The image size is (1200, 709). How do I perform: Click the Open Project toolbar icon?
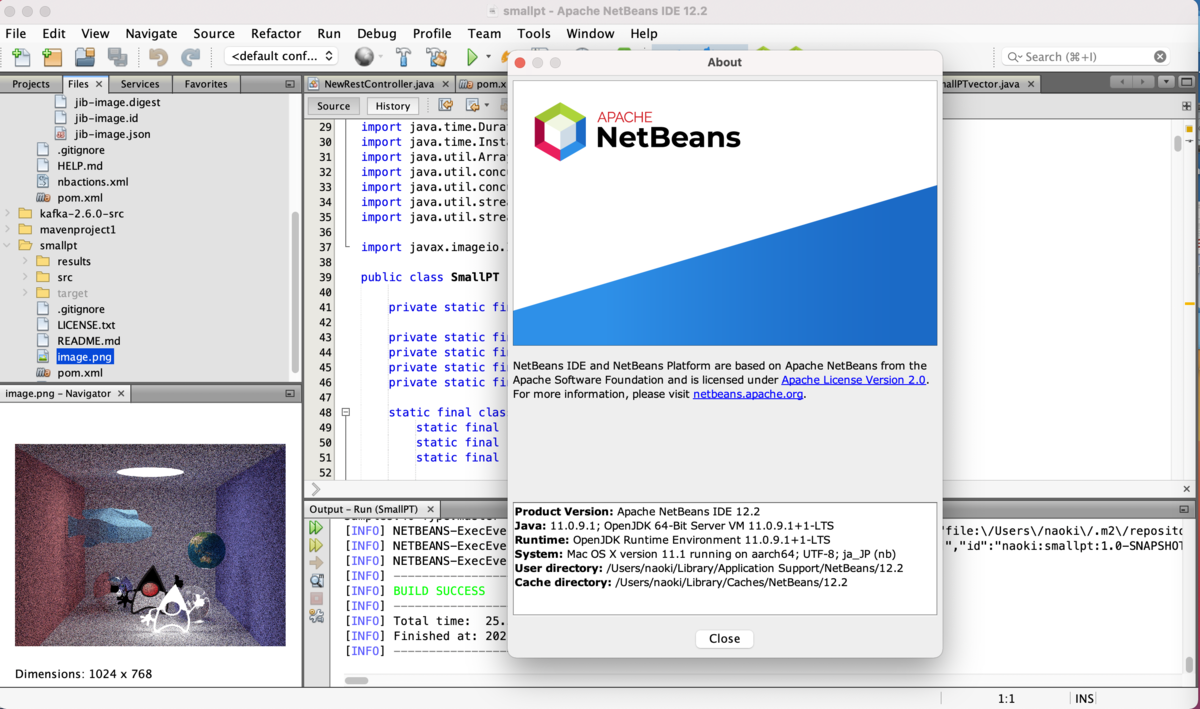coord(85,57)
